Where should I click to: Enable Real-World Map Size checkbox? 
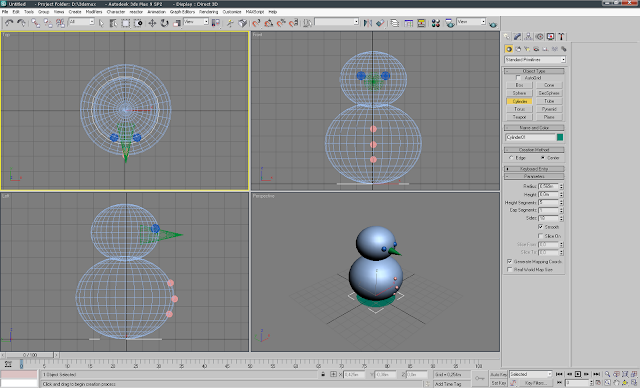pyautogui.click(x=509, y=270)
